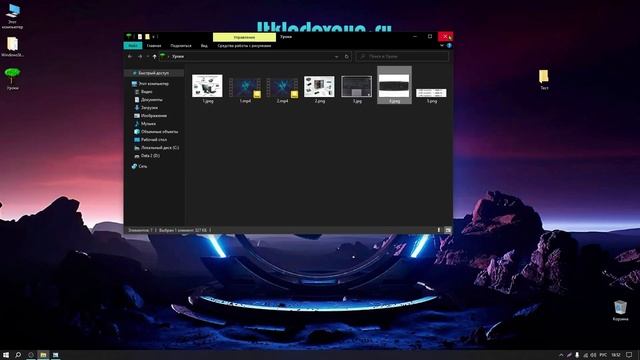Click the File Explorer taskbar button
Viewport: 640px width, 360px height.
click(x=43, y=355)
